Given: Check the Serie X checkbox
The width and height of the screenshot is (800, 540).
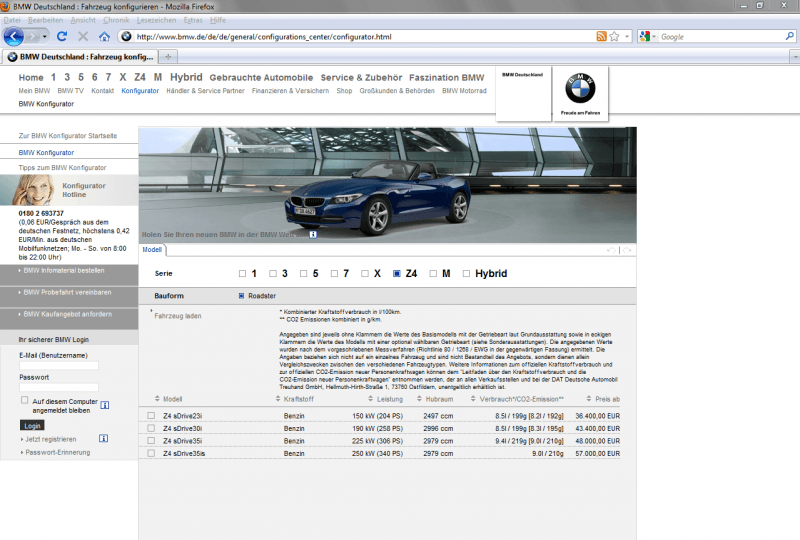Looking at the screenshot, I should click(x=365, y=274).
